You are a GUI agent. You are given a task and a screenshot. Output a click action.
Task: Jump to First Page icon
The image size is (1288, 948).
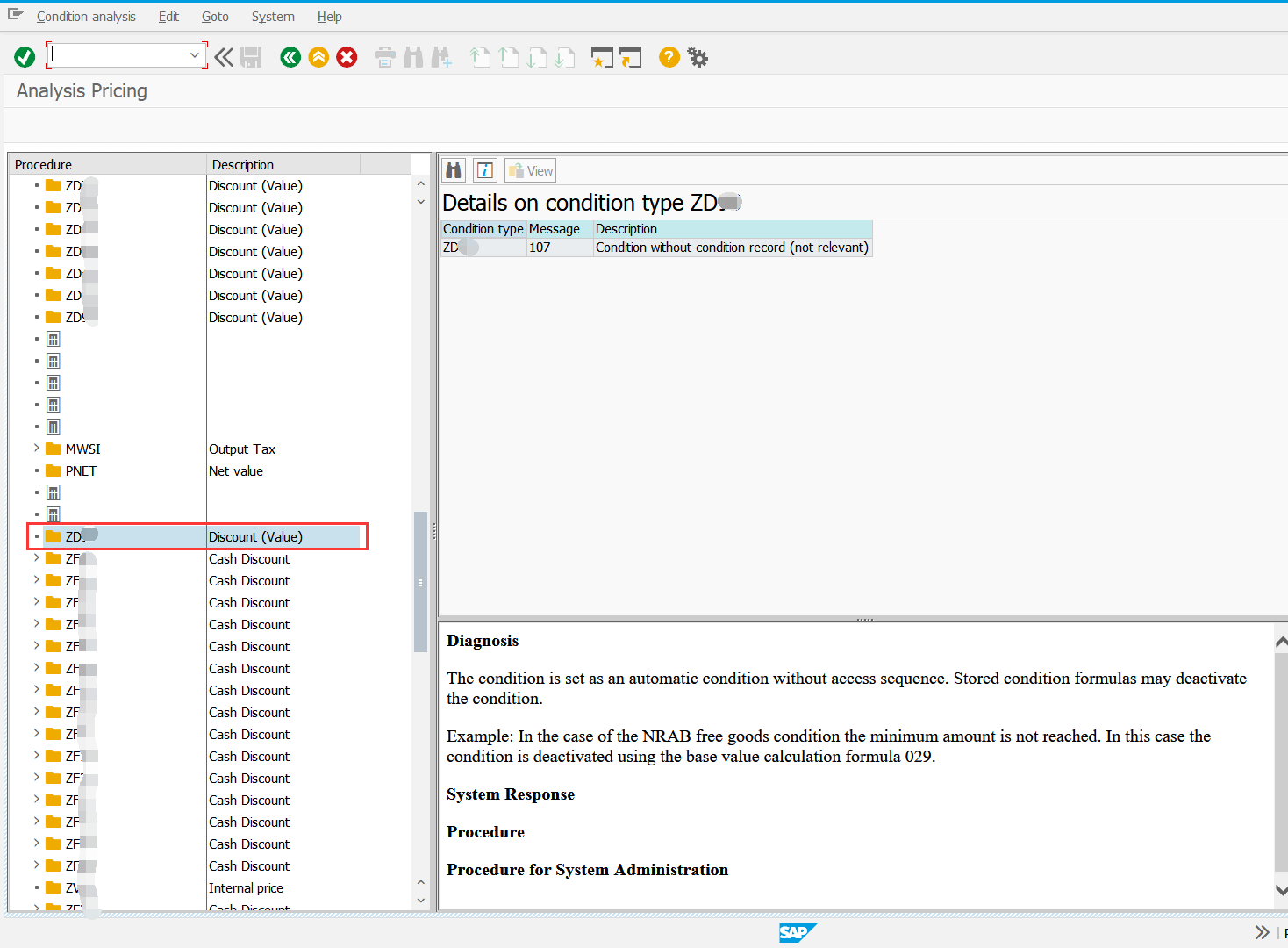(480, 57)
